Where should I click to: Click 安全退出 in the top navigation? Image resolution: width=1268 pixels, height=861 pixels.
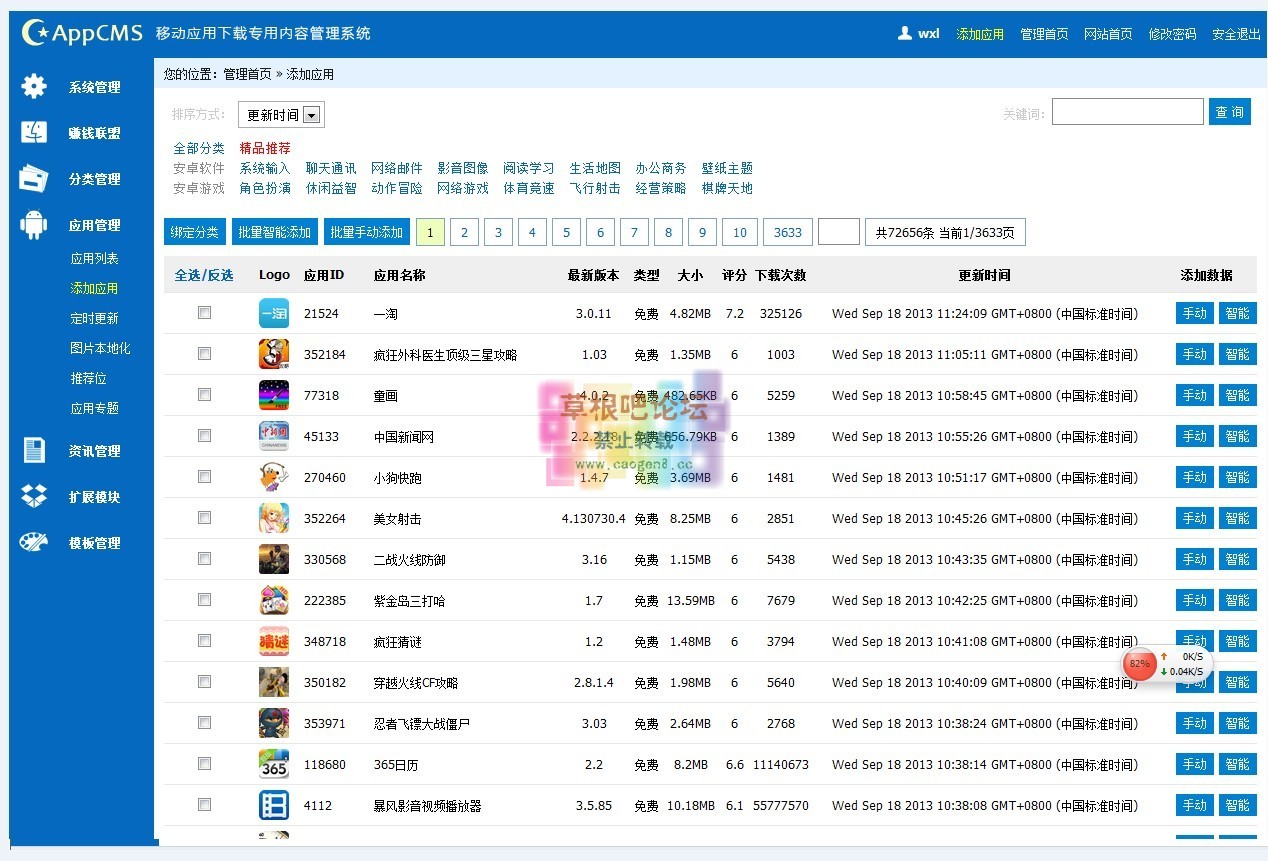pyautogui.click(x=1236, y=34)
